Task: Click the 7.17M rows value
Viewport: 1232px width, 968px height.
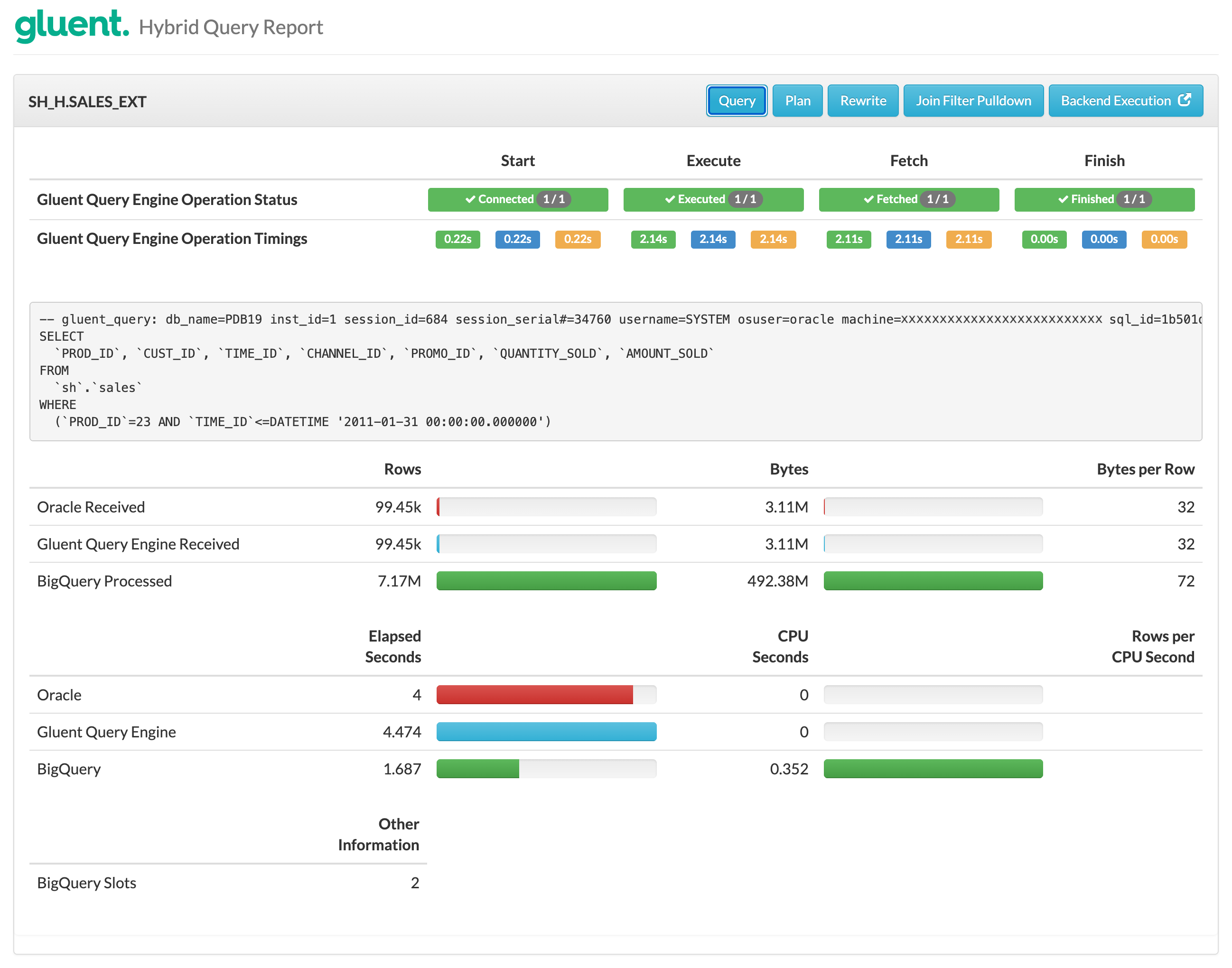Action: (399, 581)
